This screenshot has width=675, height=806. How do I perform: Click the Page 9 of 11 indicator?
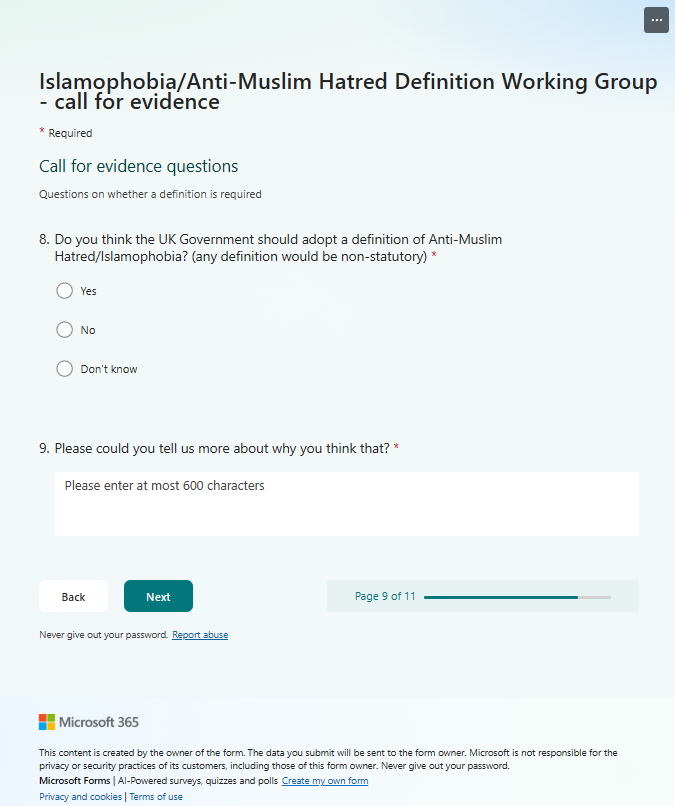pos(385,596)
